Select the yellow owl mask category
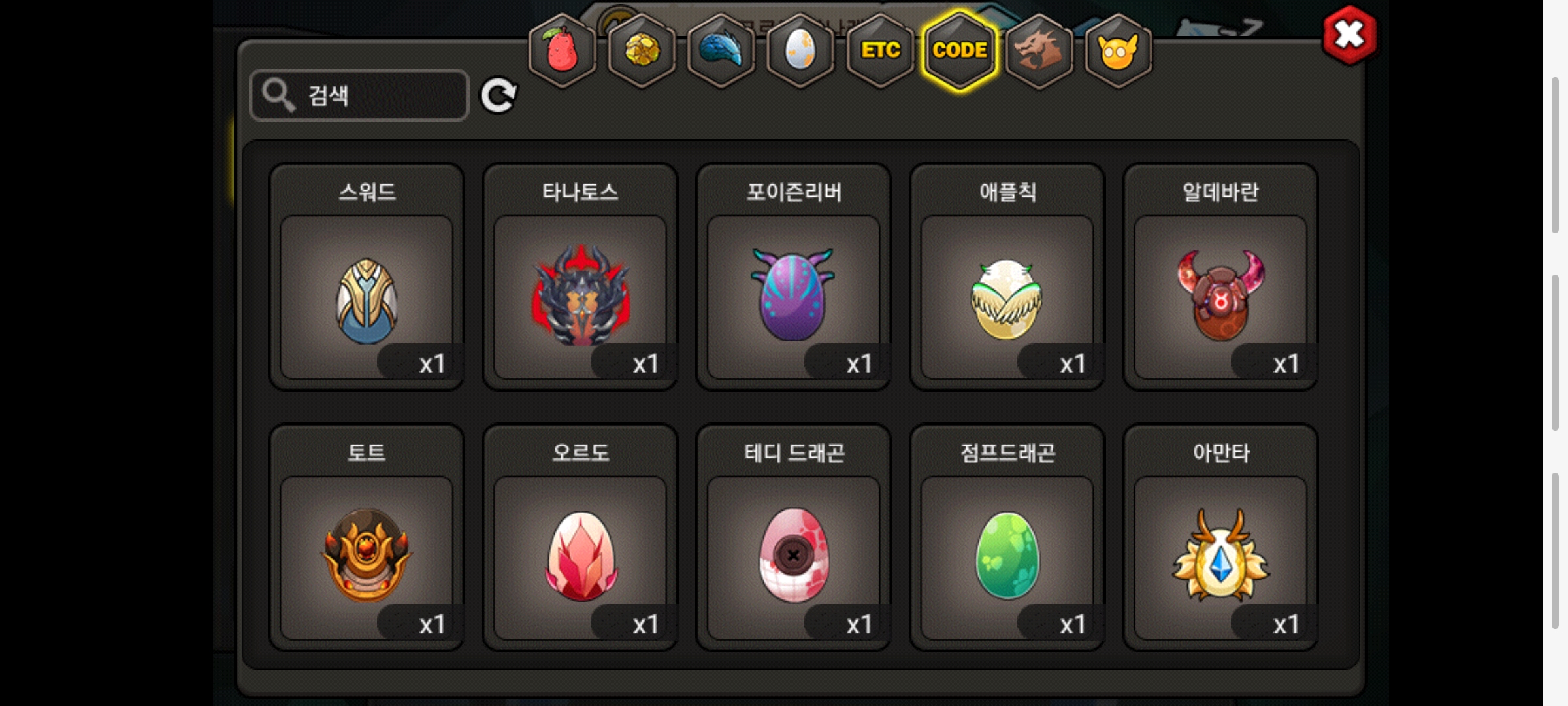This screenshot has width=1568, height=706. (x=1119, y=50)
